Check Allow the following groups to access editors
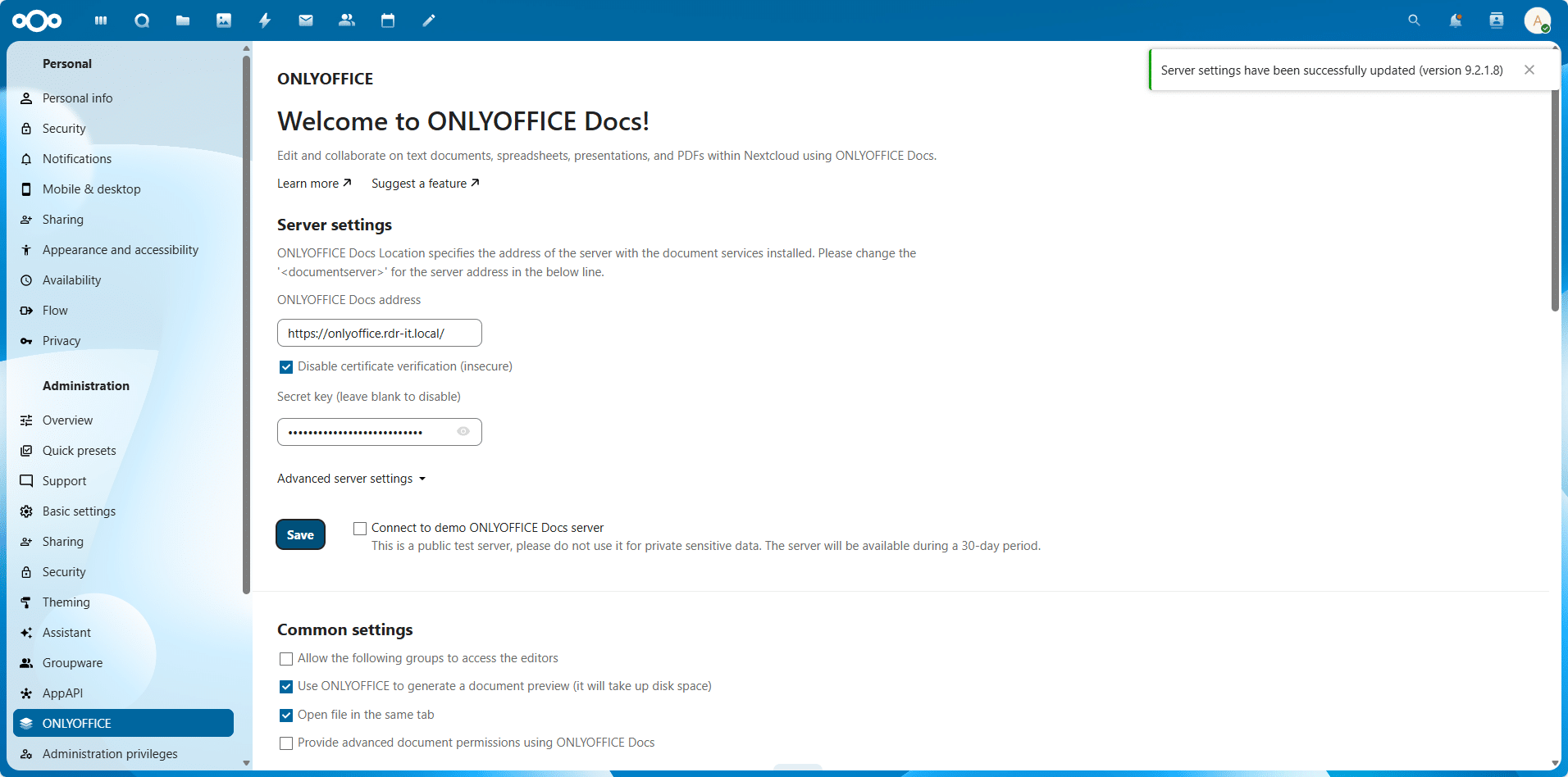The width and height of the screenshot is (1568, 777). [x=286, y=659]
